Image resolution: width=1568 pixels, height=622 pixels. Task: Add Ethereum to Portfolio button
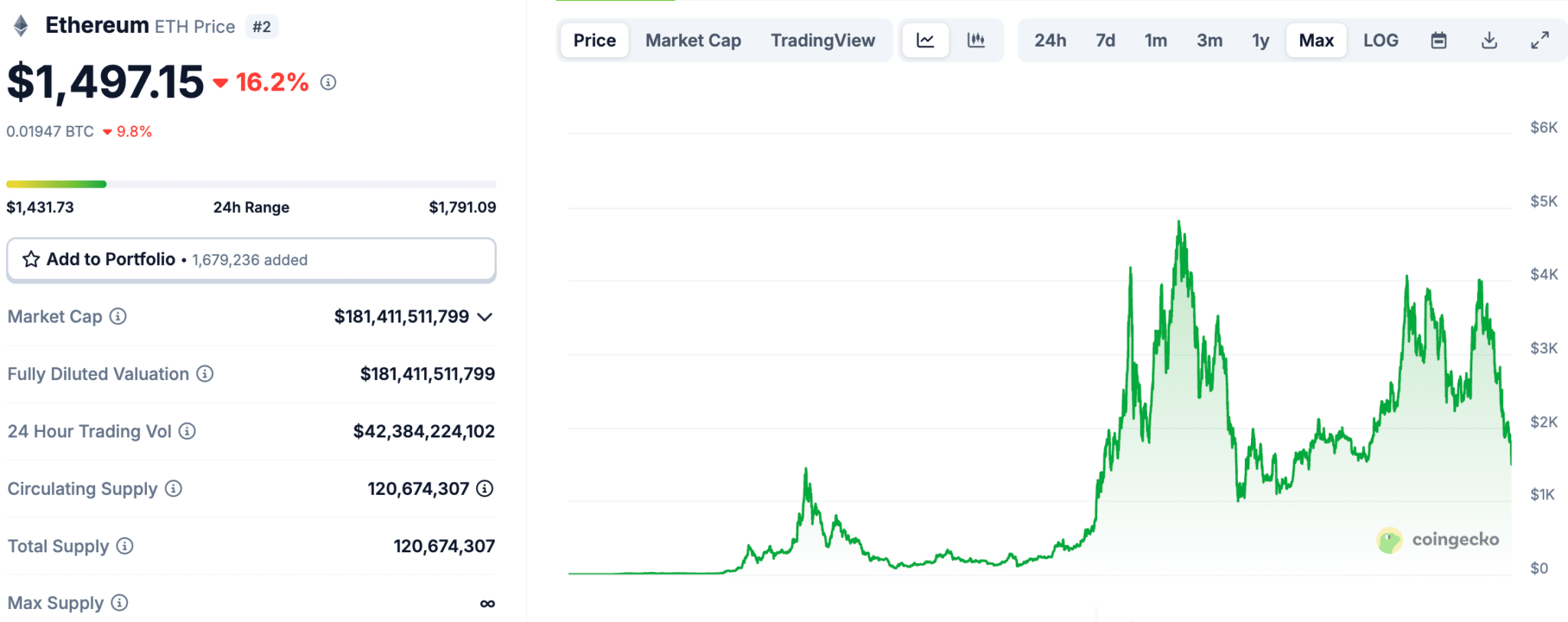pos(251,260)
